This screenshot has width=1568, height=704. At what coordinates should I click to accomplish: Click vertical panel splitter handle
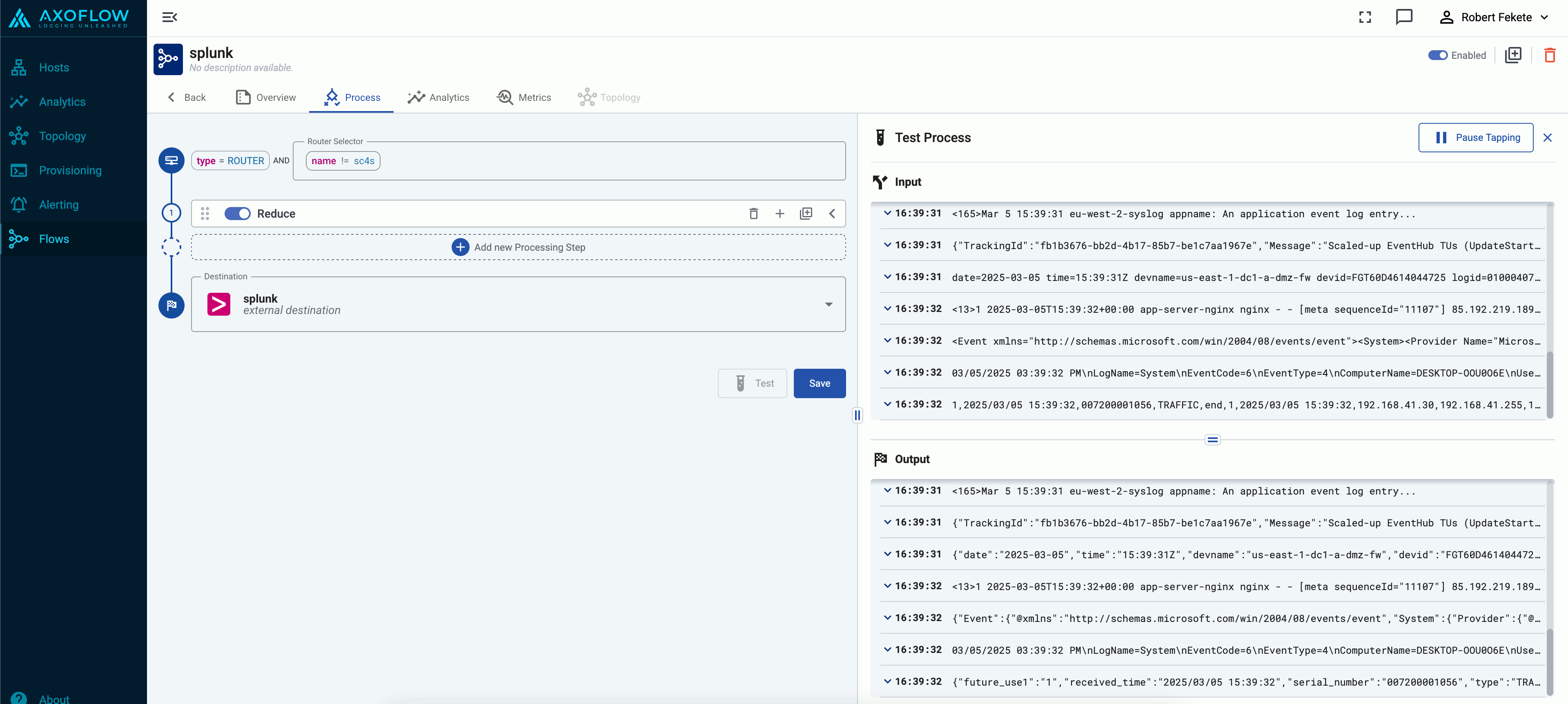pyautogui.click(x=857, y=416)
